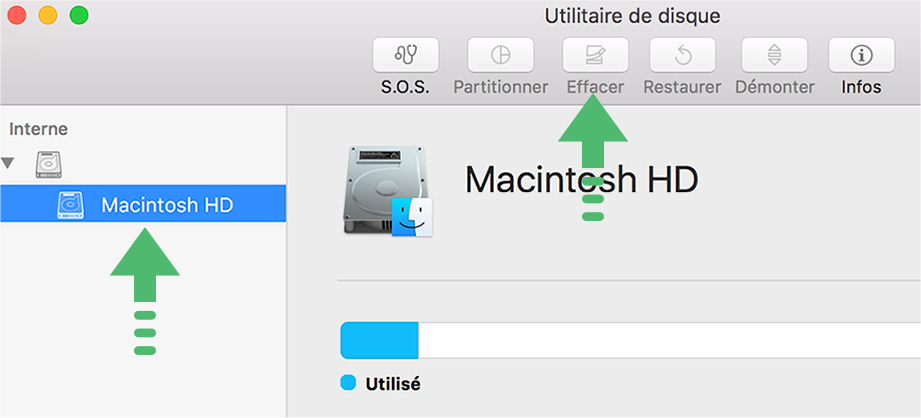Click the Partitionner pie chart icon
Screen dimensions: 921x418
click(x=500, y=55)
